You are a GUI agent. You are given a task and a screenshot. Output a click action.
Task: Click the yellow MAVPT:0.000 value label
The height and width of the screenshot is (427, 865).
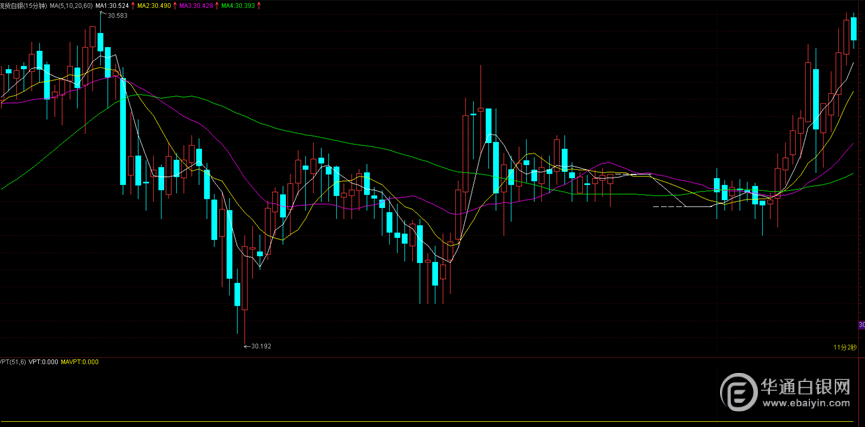pos(80,362)
